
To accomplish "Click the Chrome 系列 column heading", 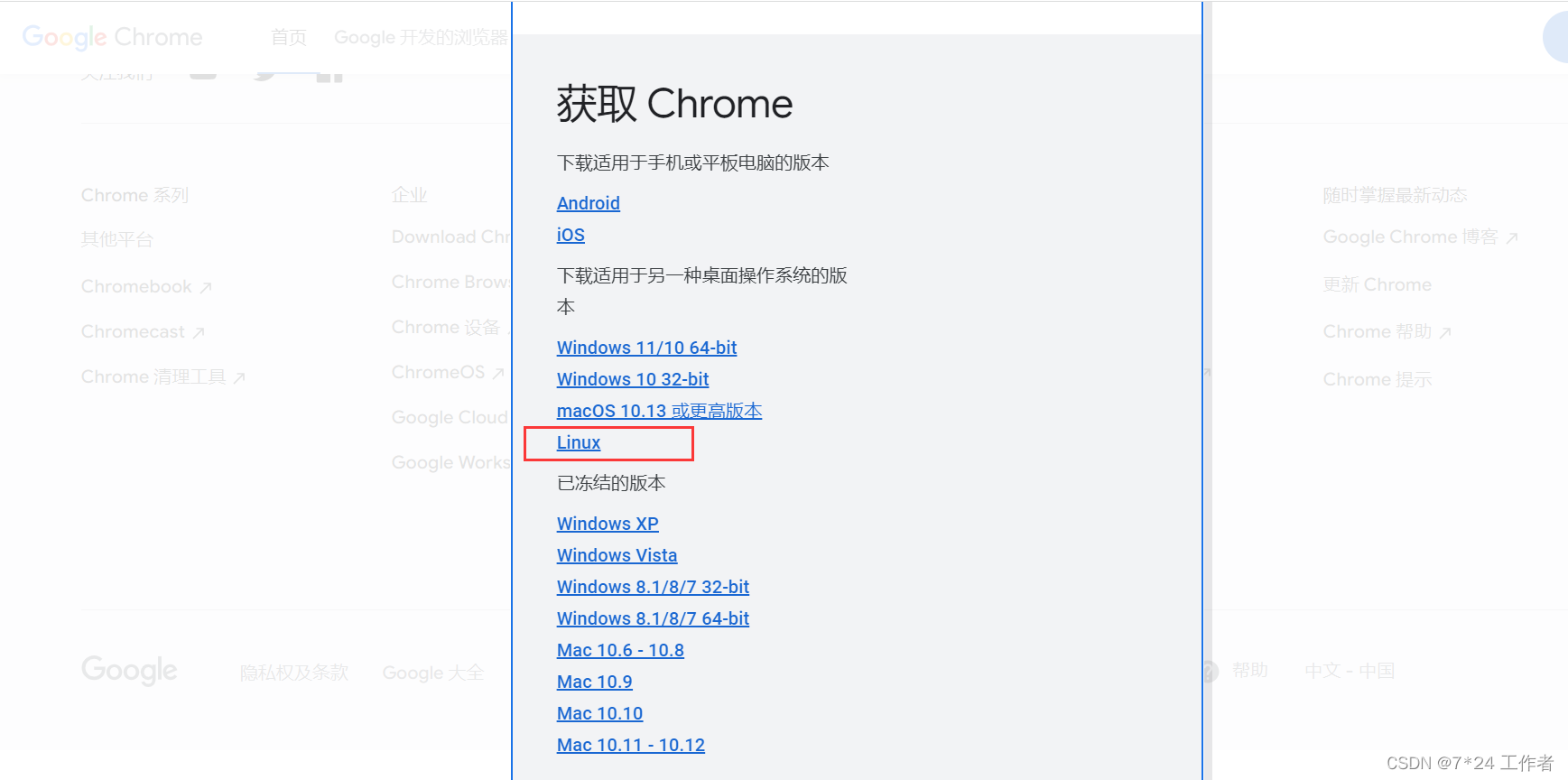I will 135,195.
